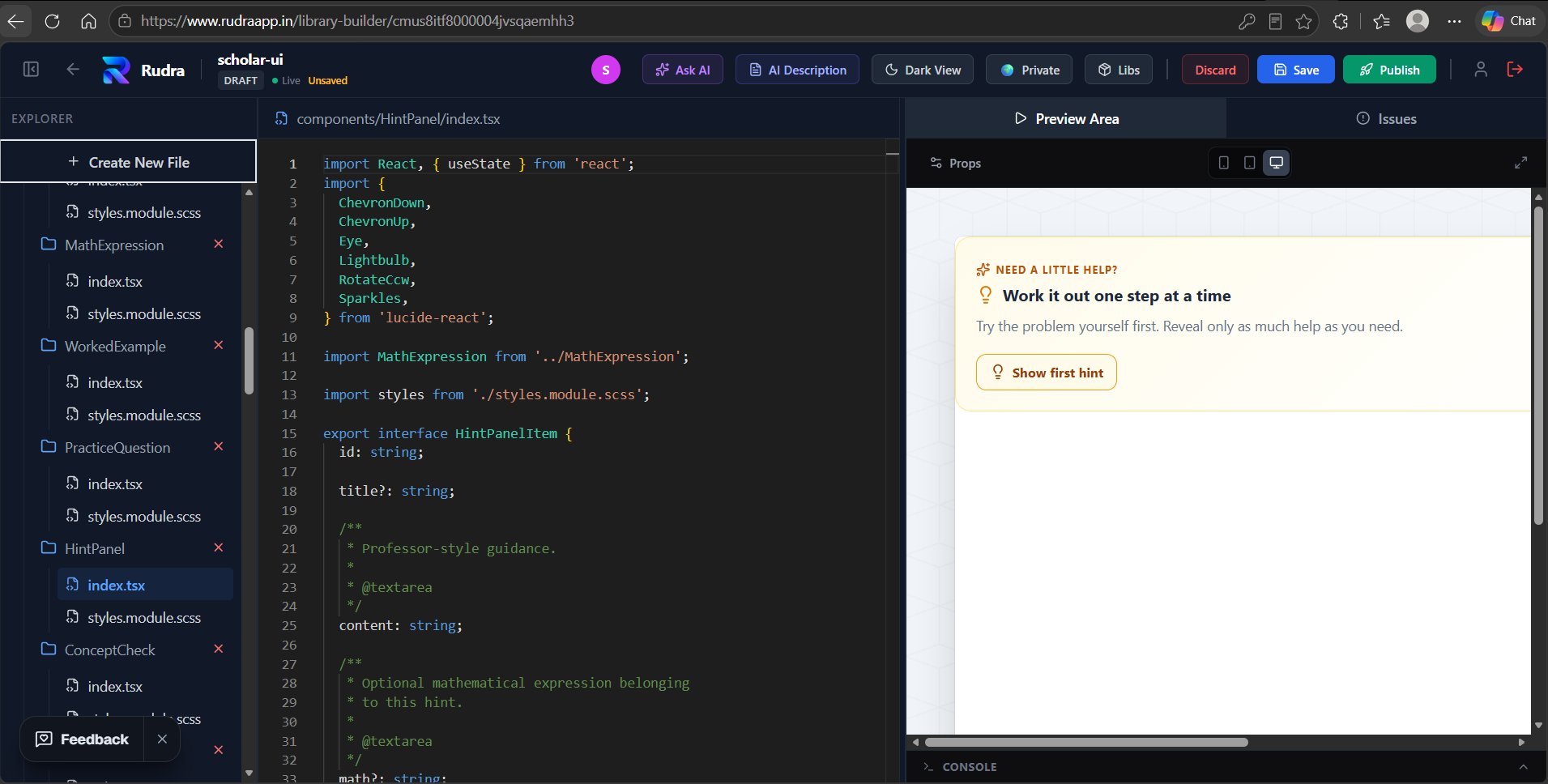1548x784 pixels.
Task: Expand preview area to fullscreen
Action: point(1521,163)
